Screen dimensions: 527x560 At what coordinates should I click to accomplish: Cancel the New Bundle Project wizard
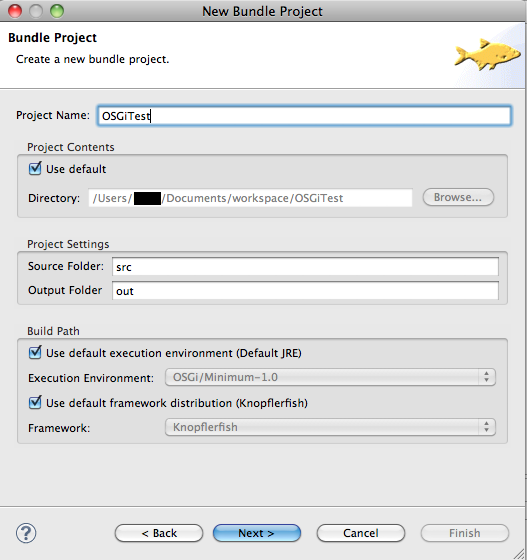tap(361, 533)
